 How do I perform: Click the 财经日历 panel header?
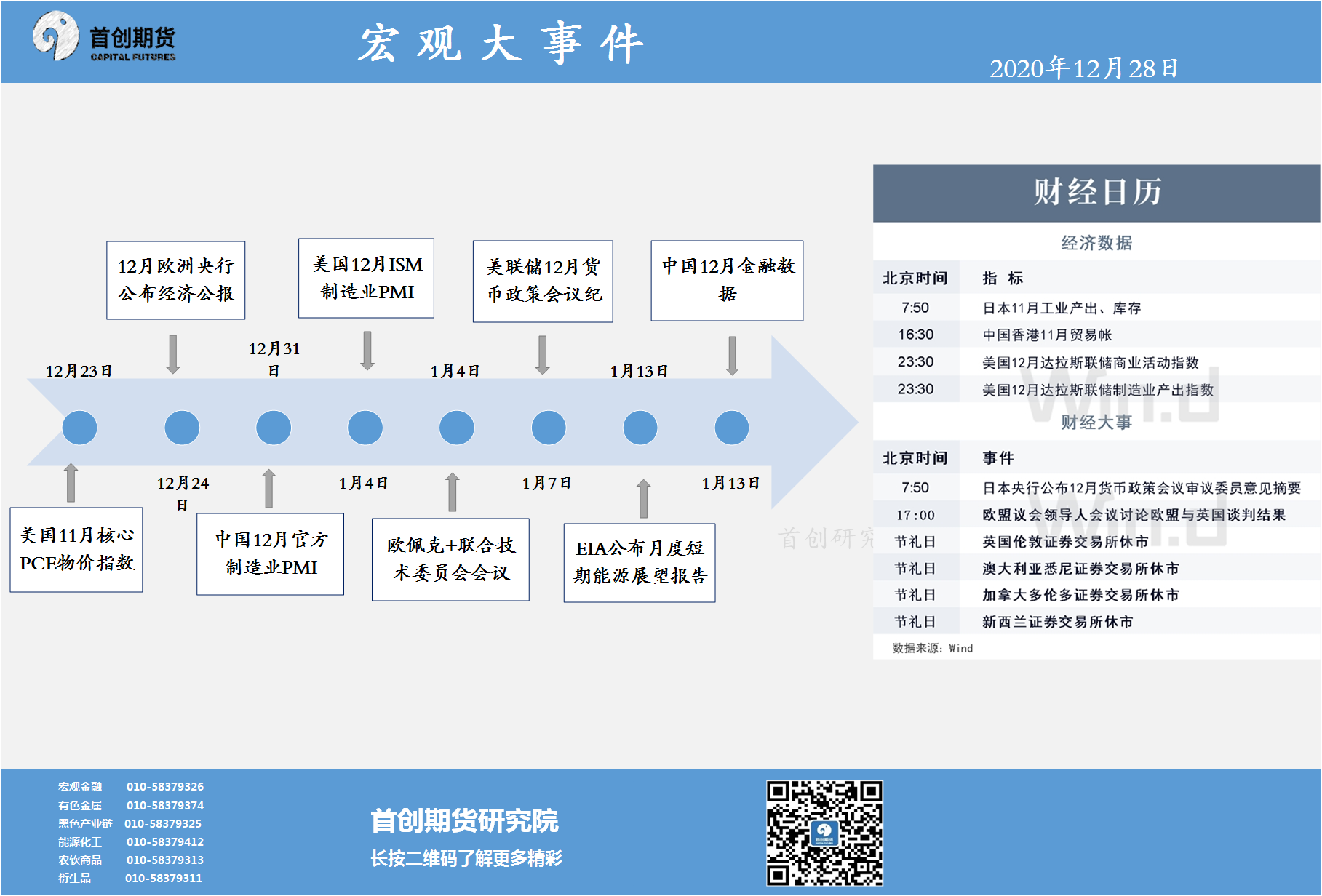pyautogui.click(x=1096, y=193)
